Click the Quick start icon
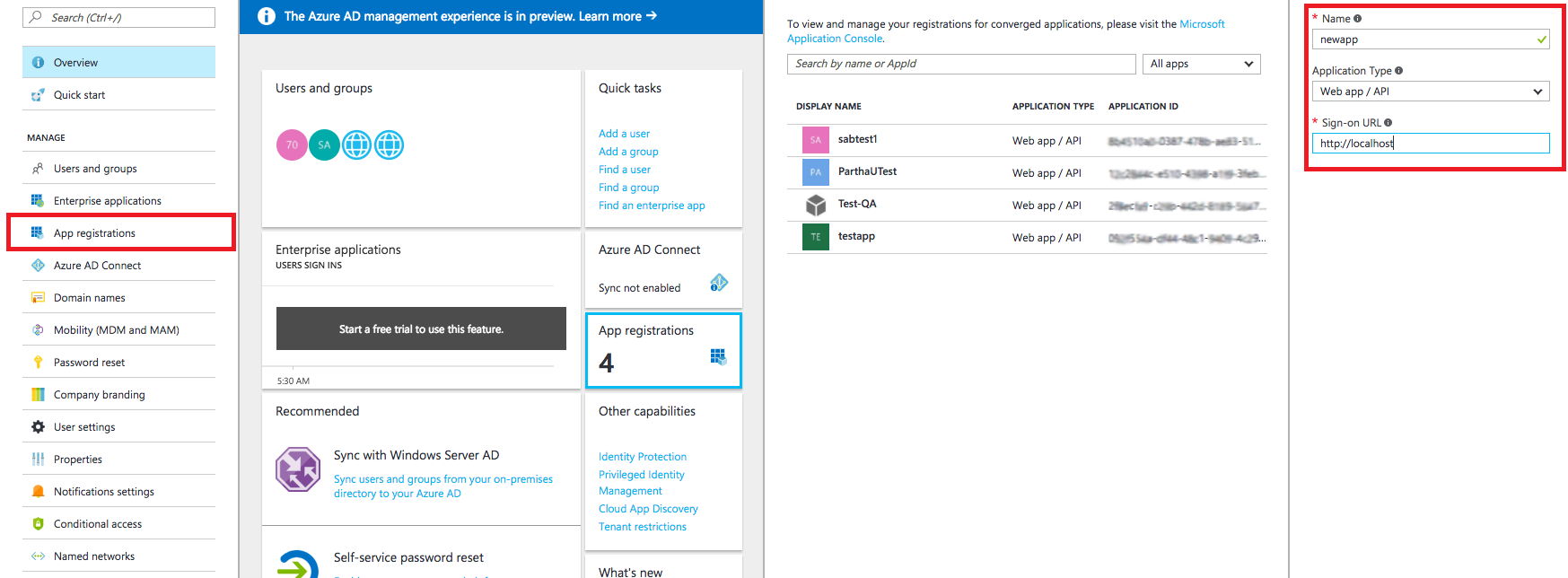 pyautogui.click(x=38, y=95)
